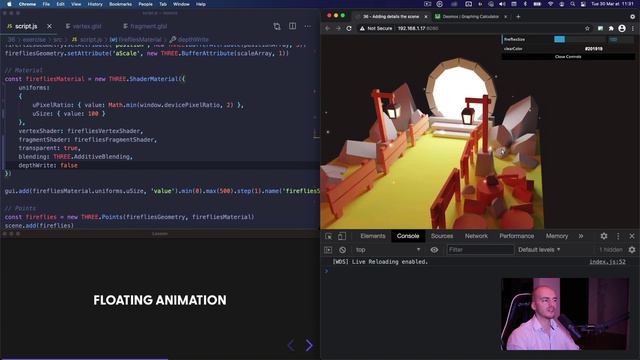Open the DevTools Sources tab
The image size is (640, 360).
click(442, 236)
